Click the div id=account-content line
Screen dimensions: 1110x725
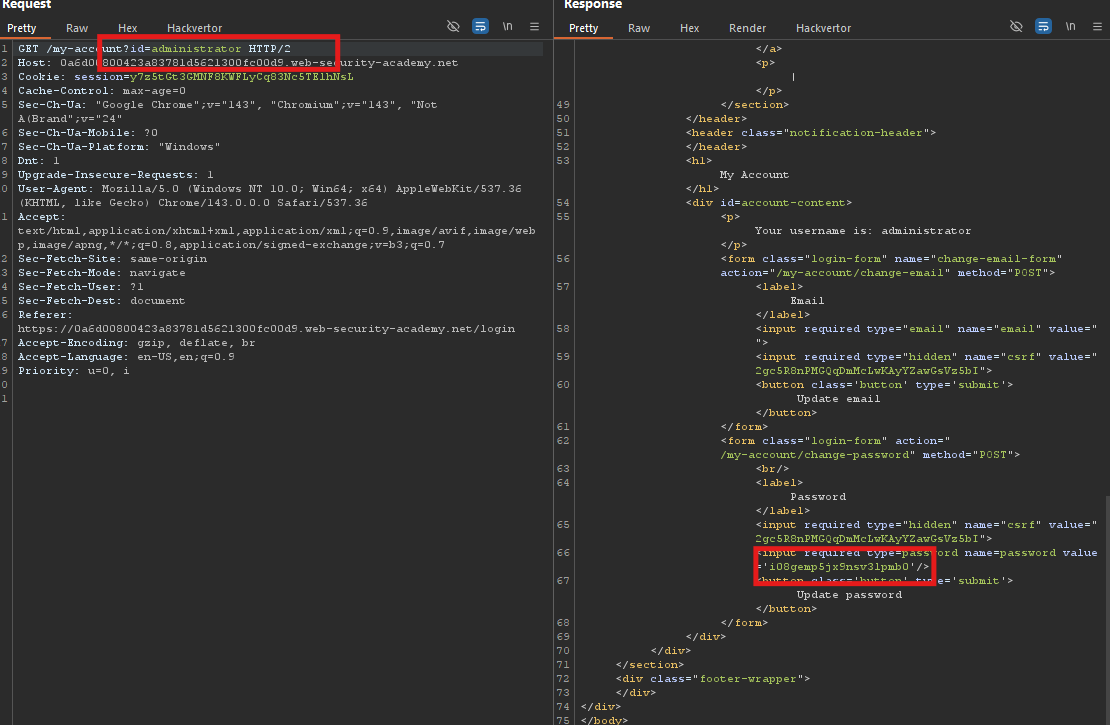768,203
